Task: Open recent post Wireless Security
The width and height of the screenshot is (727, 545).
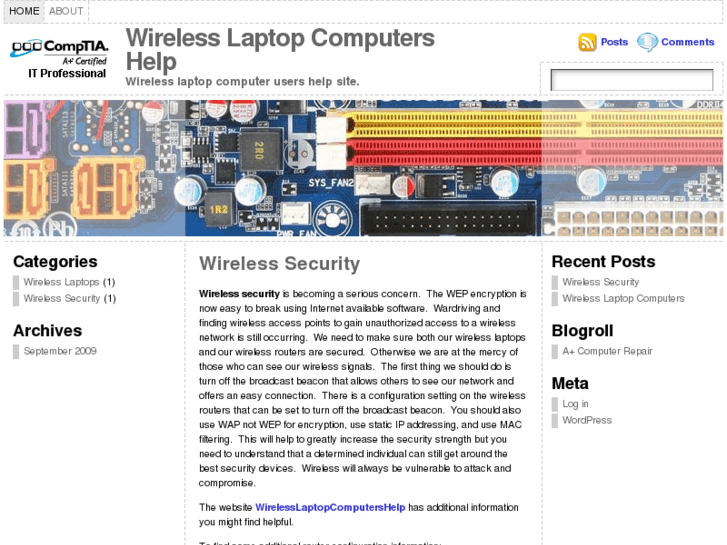Action: (x=600, y=282)
